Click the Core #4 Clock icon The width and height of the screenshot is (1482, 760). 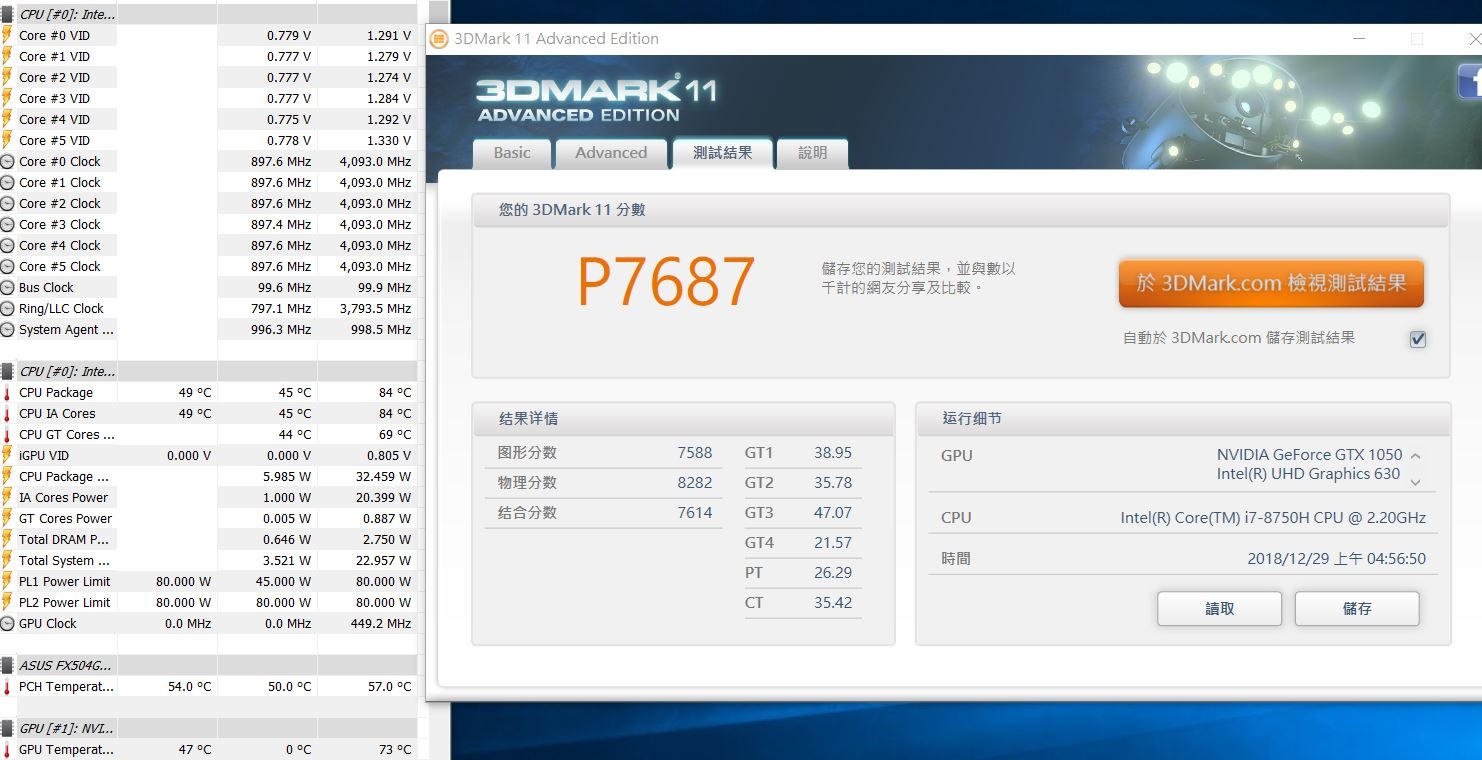(8, 245)
